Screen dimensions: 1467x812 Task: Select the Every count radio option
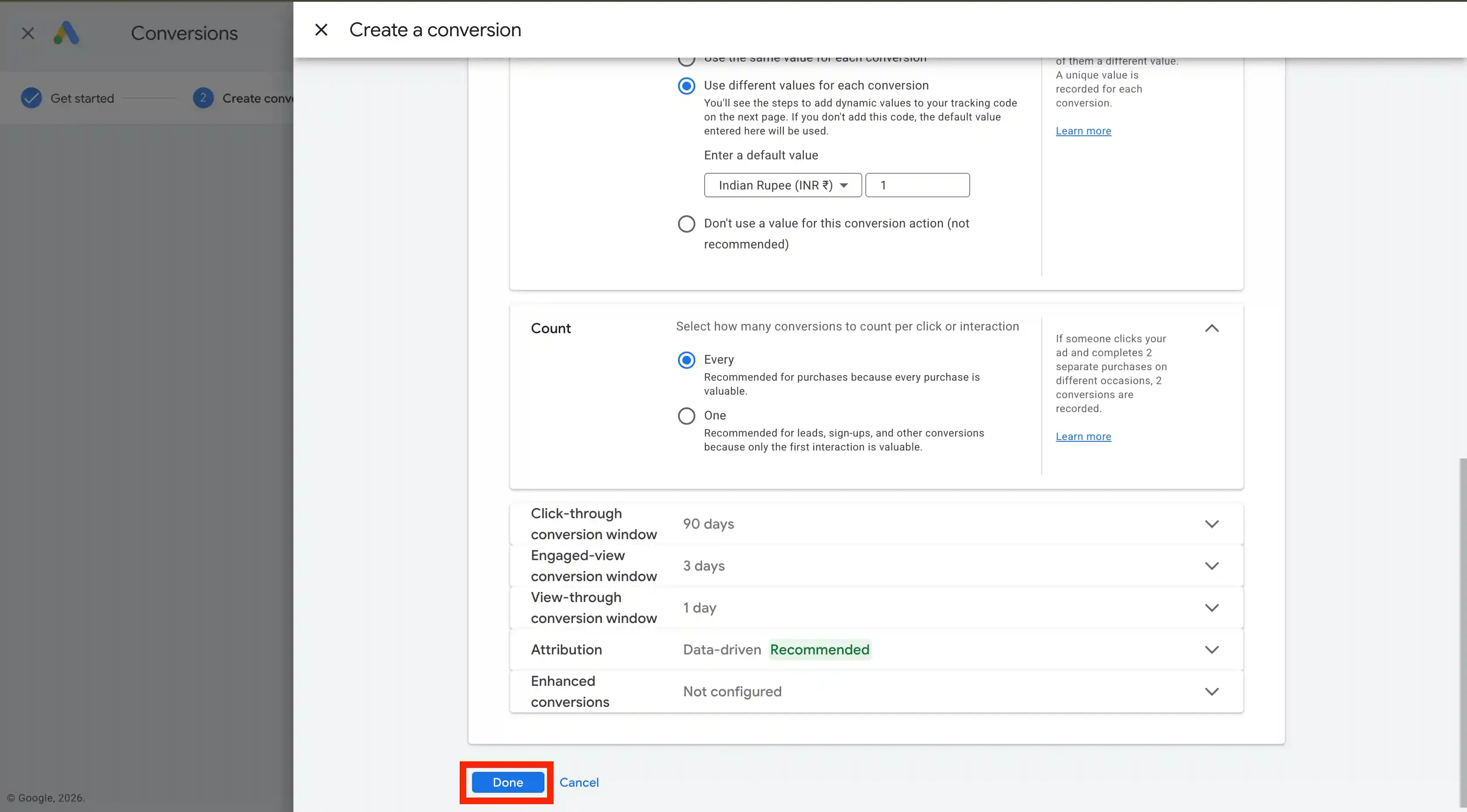(686, 360)
